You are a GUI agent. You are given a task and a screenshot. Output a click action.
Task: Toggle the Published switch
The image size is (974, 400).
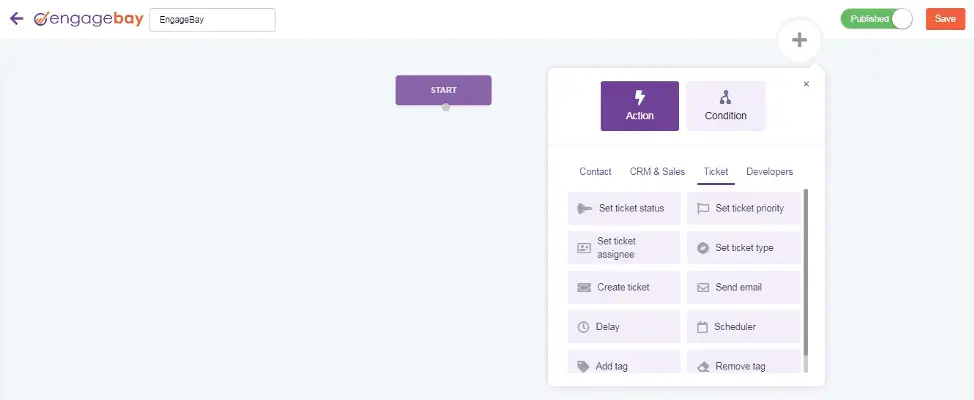[876, 19]
